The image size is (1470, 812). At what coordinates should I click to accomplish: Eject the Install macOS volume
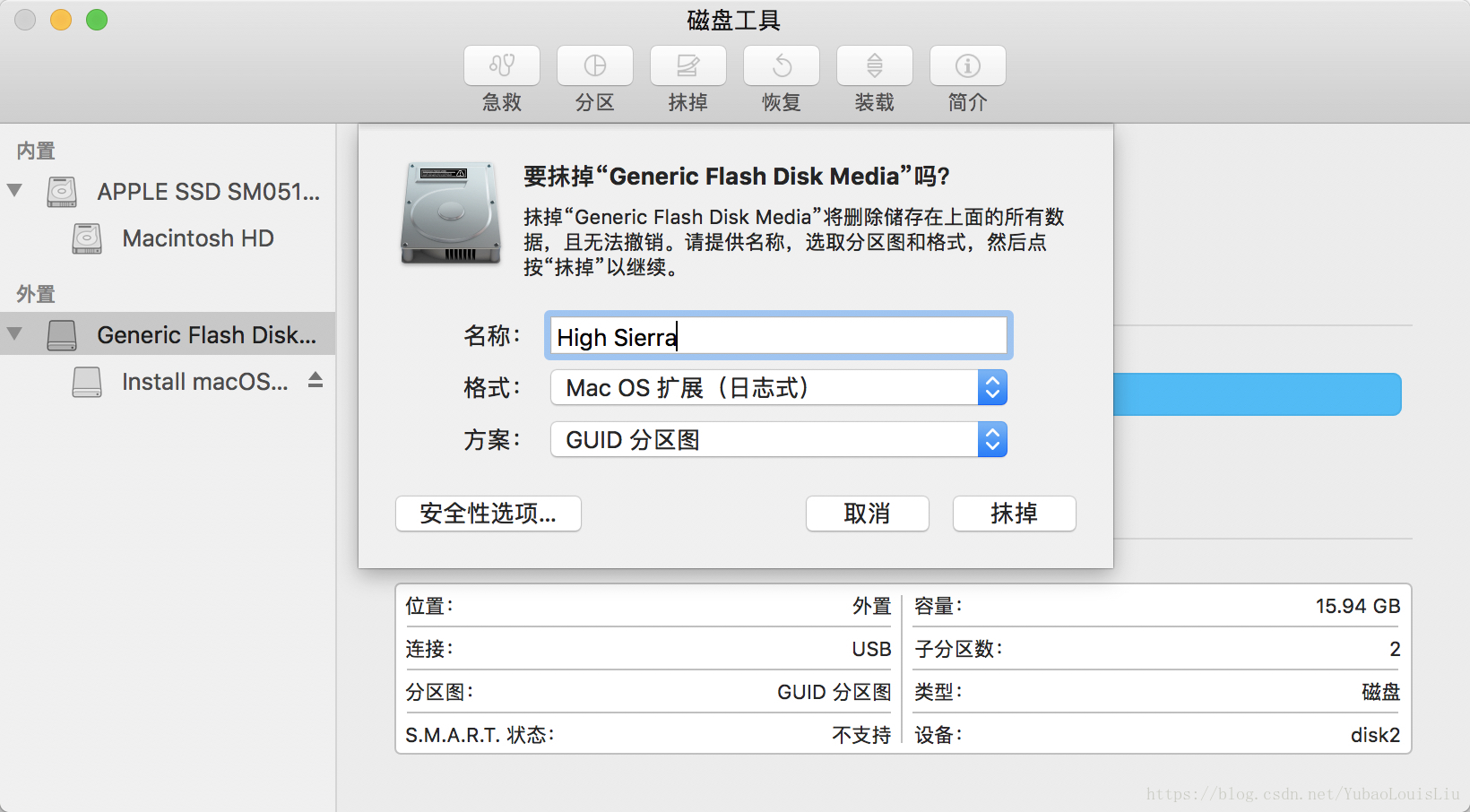coord(316,380)
